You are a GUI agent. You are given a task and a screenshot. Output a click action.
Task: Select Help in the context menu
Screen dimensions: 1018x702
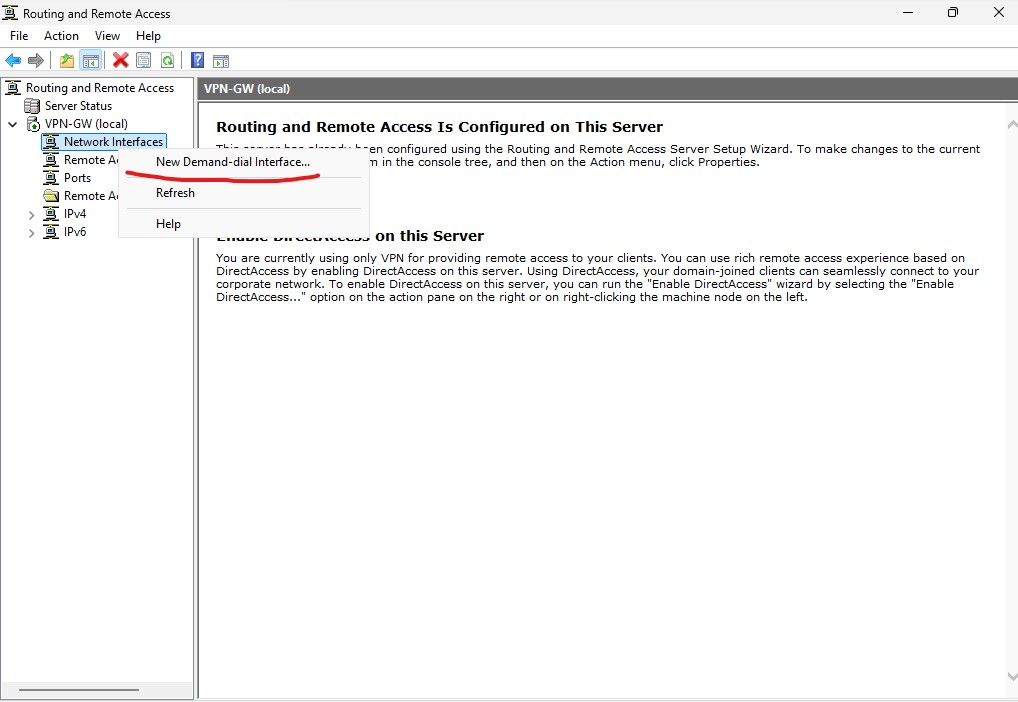click(x=168, y=224)
